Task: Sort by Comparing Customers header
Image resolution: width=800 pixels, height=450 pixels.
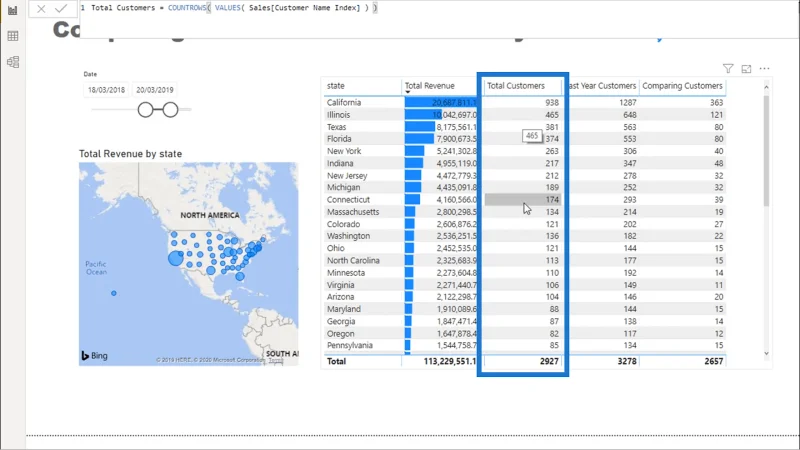Action: 682,86
